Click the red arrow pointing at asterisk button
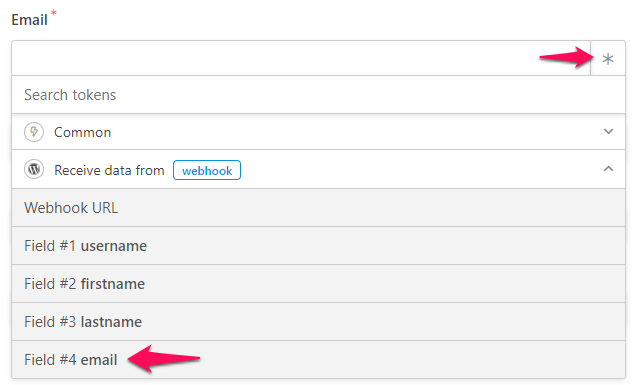The image size is (636, 385). 566,57
